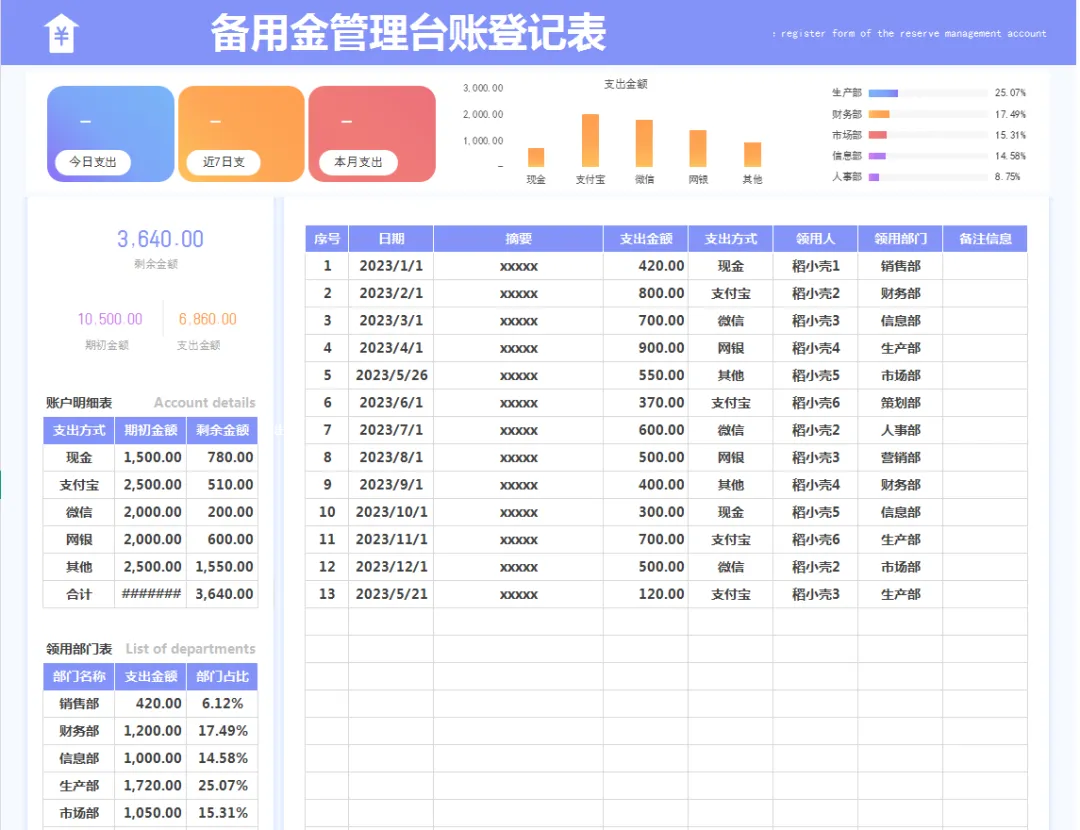Image resolution: width=1080 pixels, height=830 pixels.
Task: Select 策划部 department cell
Action: (x=900, y=403)
